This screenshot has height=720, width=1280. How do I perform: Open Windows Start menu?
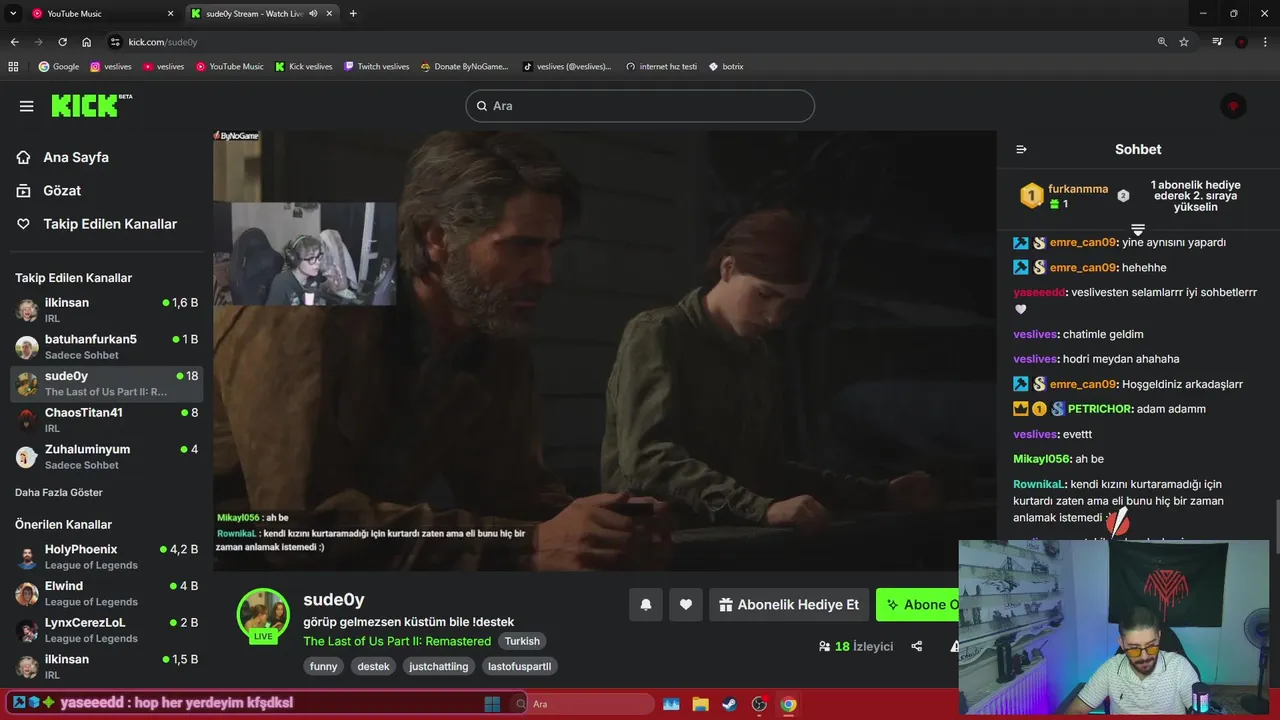[492, 704]
